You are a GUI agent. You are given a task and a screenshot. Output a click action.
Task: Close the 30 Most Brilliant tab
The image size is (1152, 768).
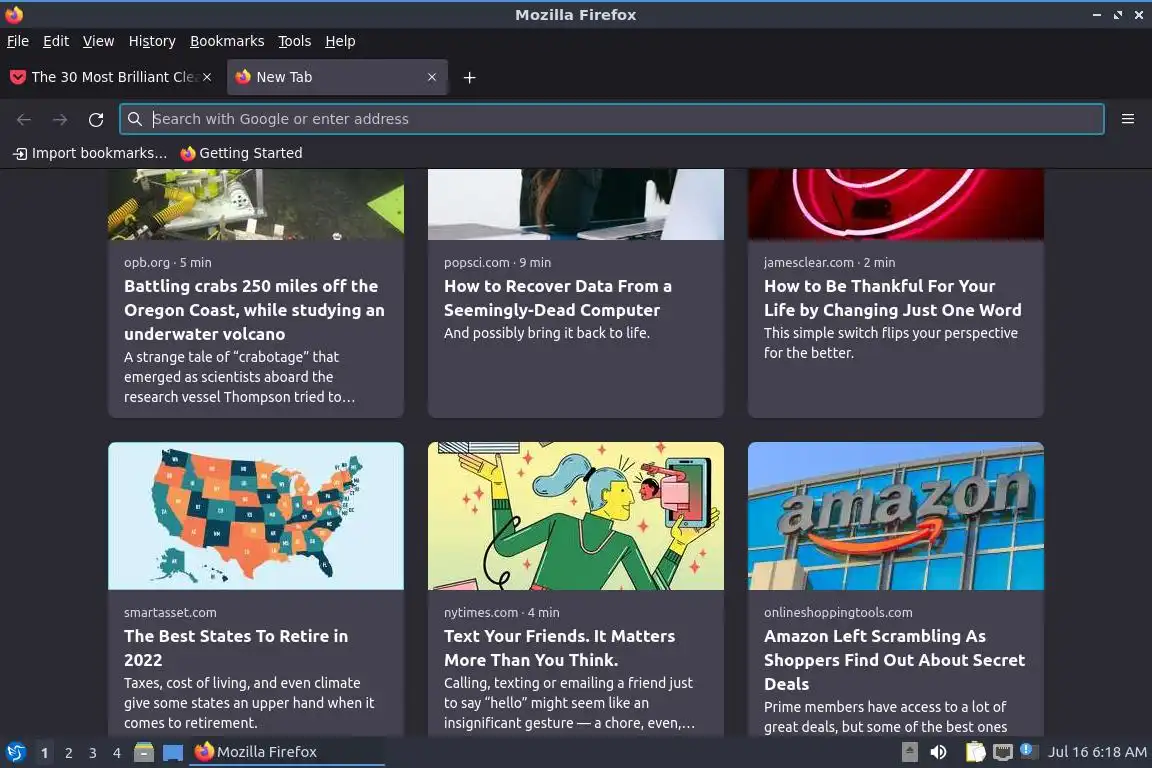[x=207, y=77]
